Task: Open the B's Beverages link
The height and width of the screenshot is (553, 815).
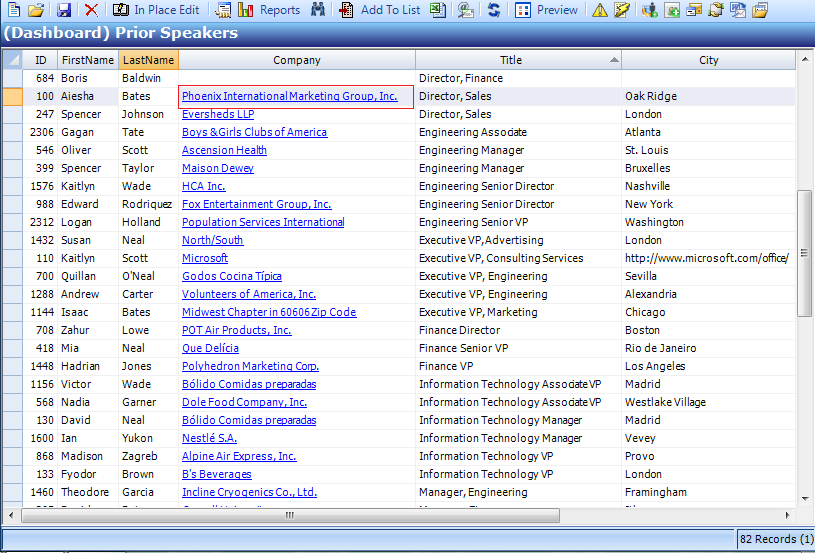Action: click(x=216, y=474)
